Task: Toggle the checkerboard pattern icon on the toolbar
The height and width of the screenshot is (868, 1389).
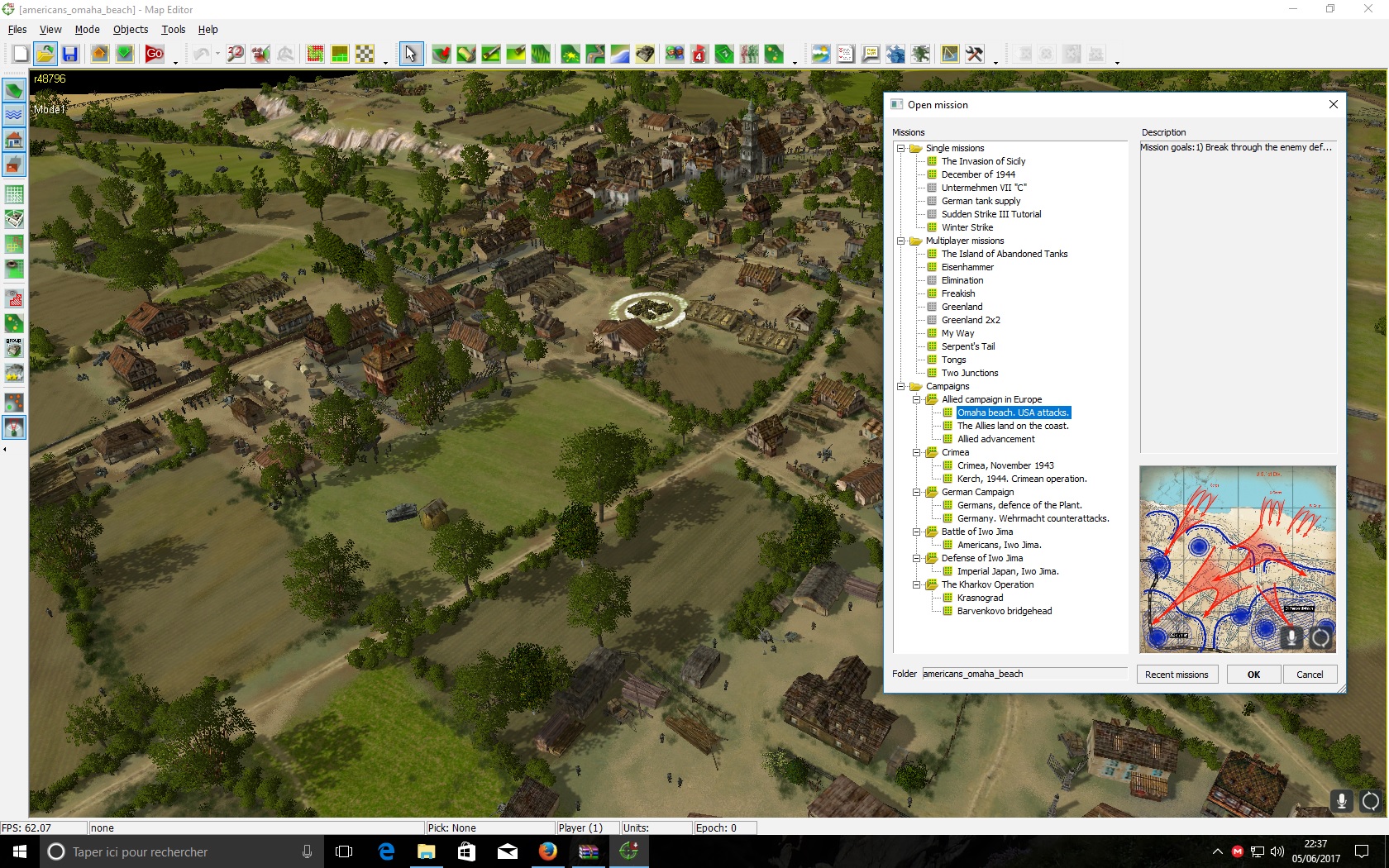Action: [366, 54]
